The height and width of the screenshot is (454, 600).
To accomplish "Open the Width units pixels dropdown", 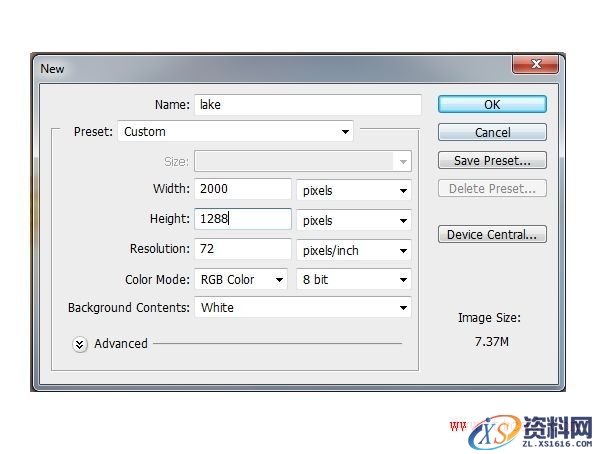I will [x=354, y=190].
